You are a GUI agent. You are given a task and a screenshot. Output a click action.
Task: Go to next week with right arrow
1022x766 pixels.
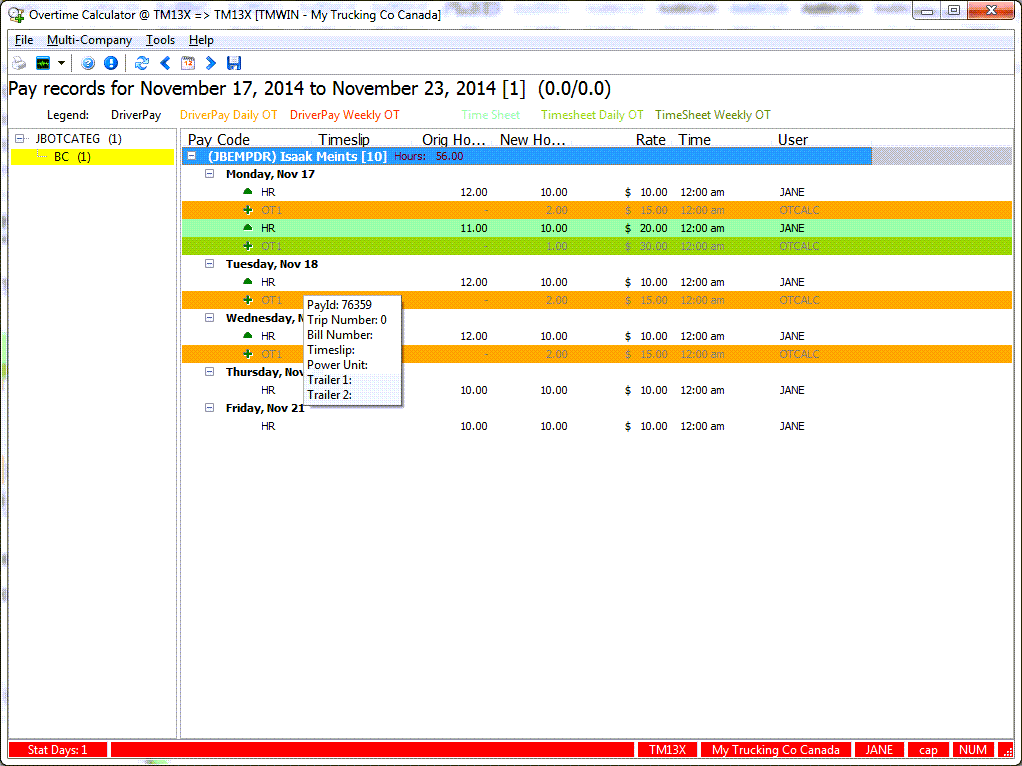click(x=210, y=63)
